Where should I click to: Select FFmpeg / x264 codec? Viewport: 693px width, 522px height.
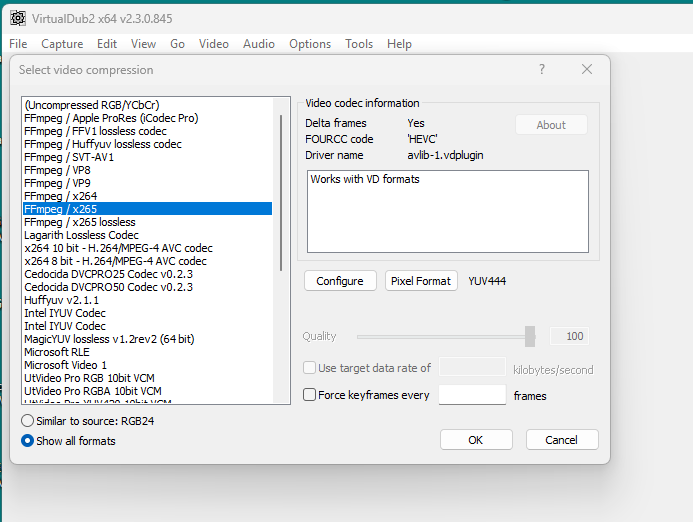point(147,196)
